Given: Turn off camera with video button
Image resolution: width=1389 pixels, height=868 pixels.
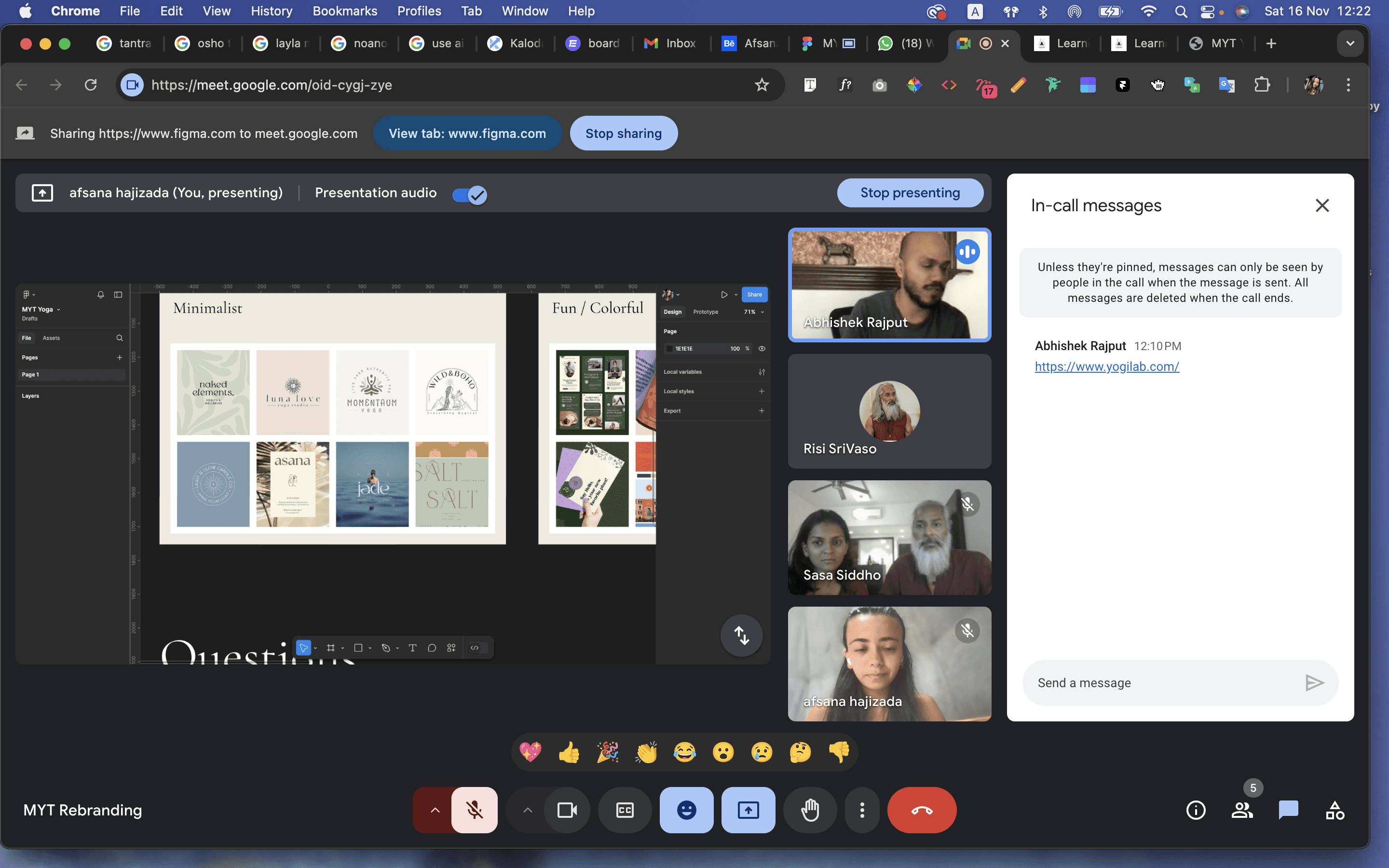Looking at the screenshot, I should pos(567,810).
